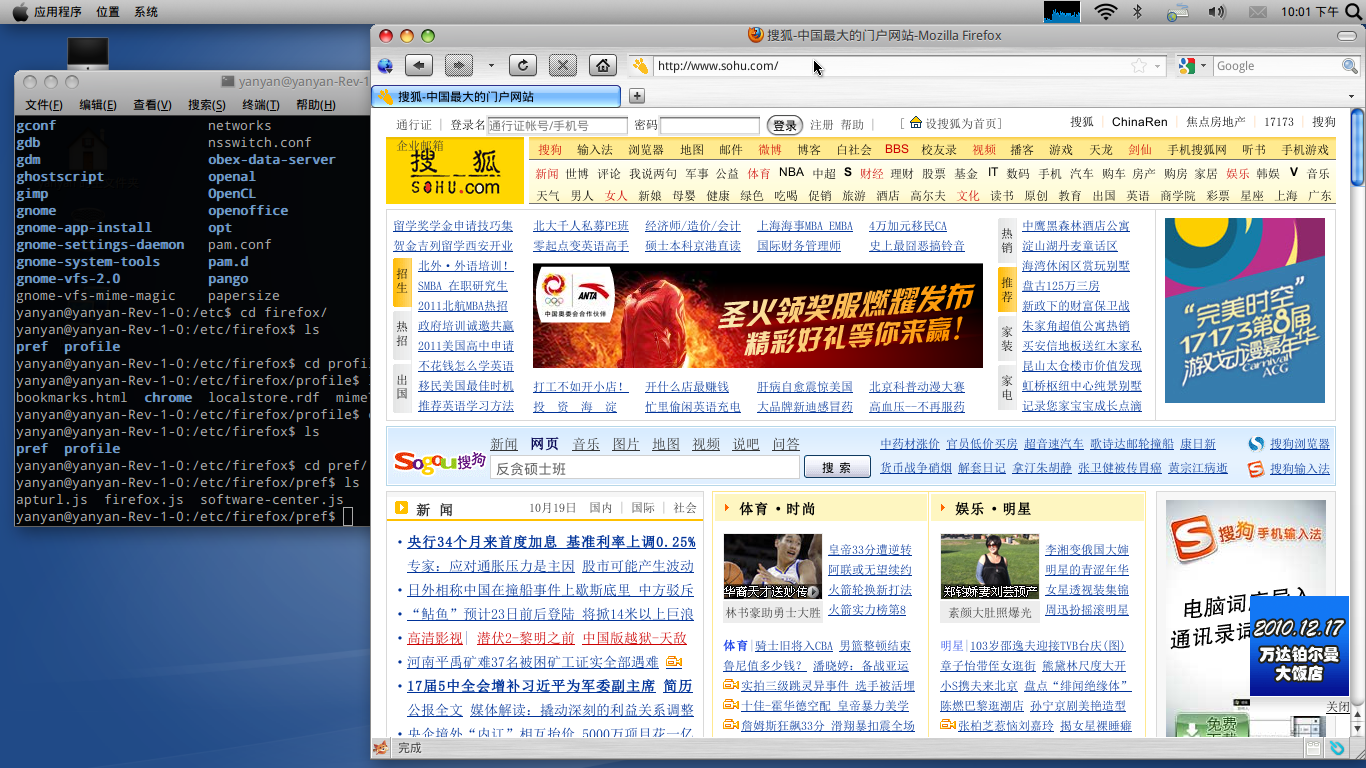Open the Google search engine selector dropdown
Image resolution: width=1366 pixels, height=768 pixels.
pyautogui.click(x=1203, y=66)
